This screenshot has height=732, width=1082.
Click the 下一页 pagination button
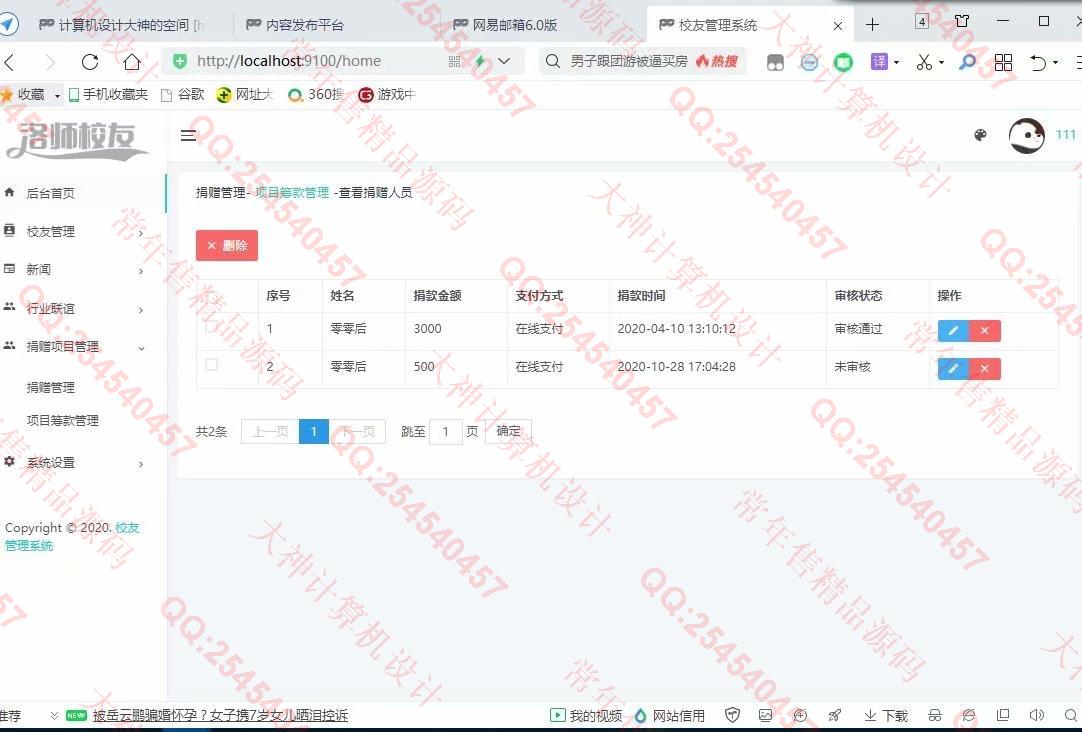(357, 431)
